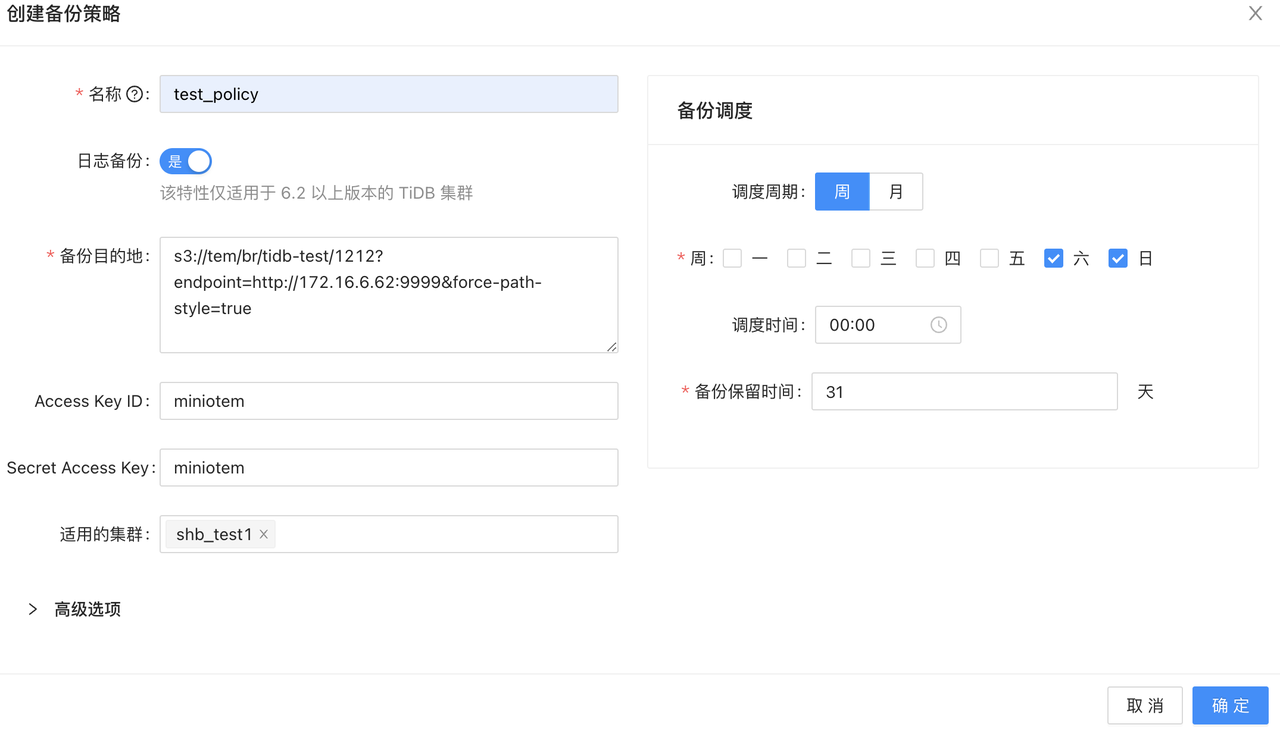The width and height of the screenshot is (1280, 734).
Task: Check the 一 (Monday) checkbox
Action: tap(732, 258)
